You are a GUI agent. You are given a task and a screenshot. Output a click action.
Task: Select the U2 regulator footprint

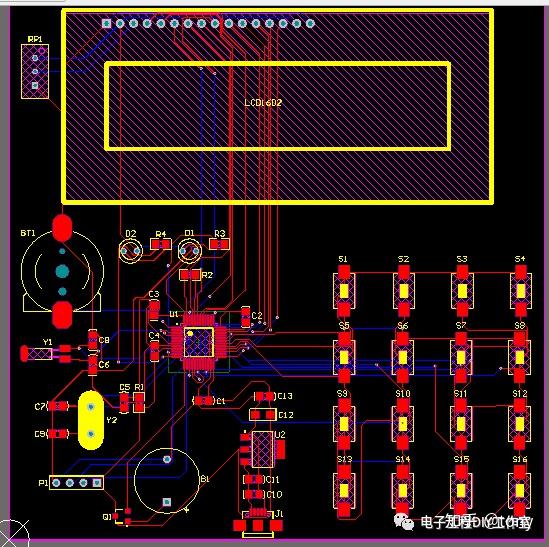262,449
